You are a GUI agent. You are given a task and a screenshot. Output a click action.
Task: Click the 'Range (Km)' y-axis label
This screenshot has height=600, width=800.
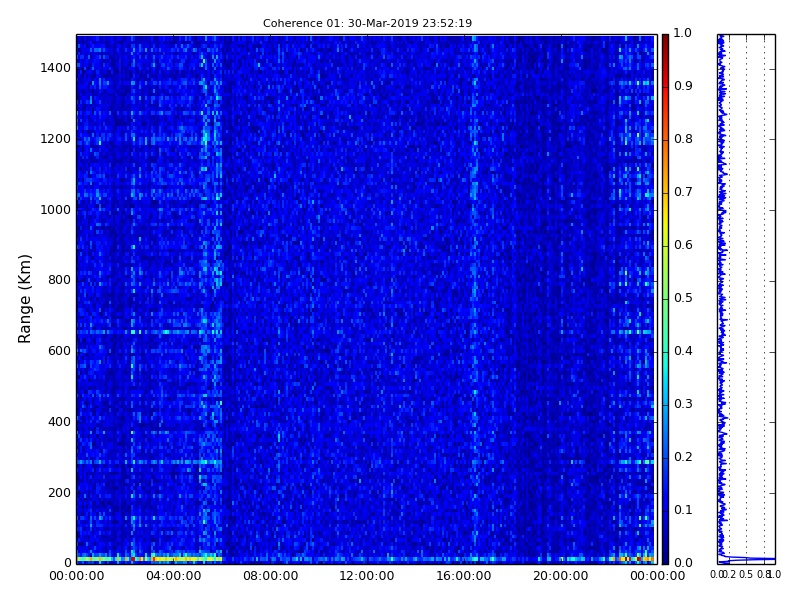click(x=24, y=298)
